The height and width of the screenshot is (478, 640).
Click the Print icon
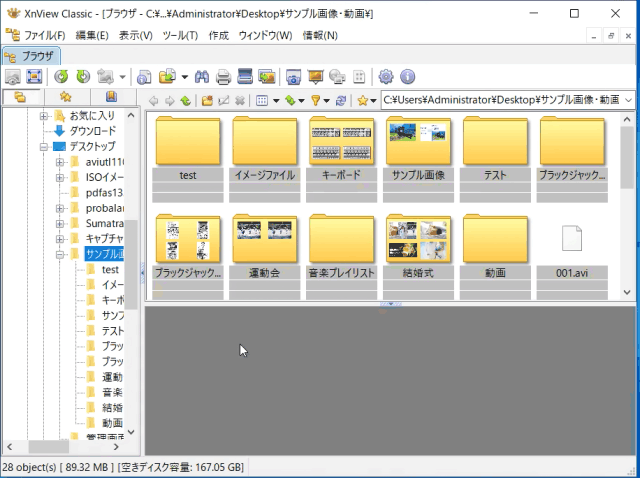click(x=223, y=76)
